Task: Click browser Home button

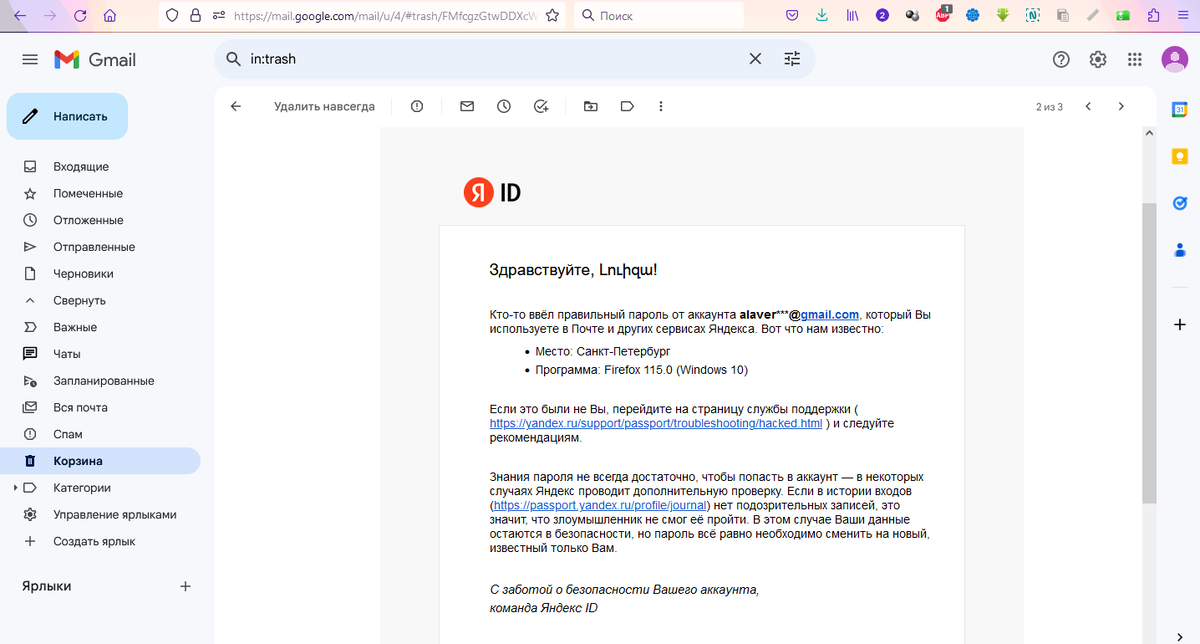Action: [x=110, y=16]
